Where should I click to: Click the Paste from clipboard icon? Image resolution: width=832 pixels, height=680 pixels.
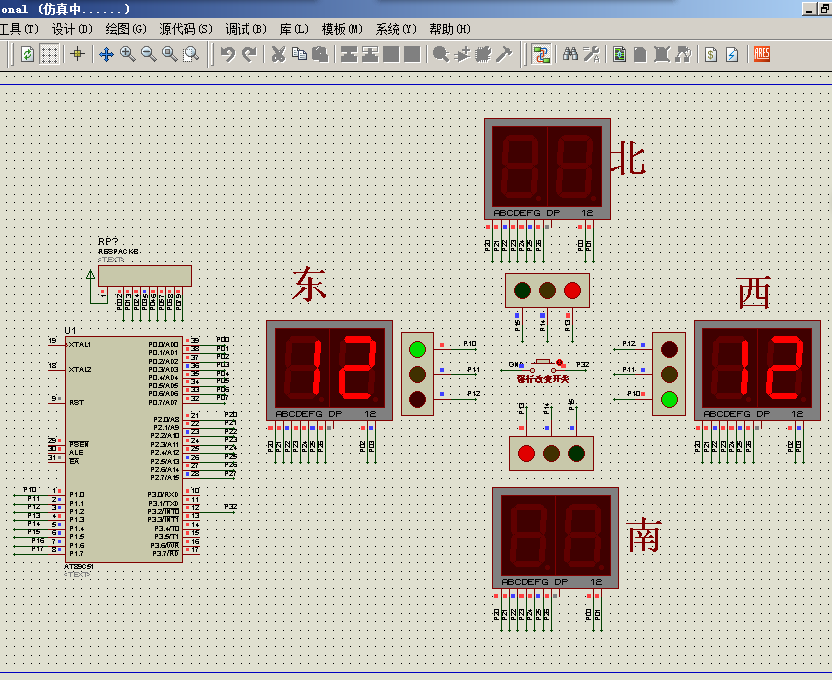320,54
